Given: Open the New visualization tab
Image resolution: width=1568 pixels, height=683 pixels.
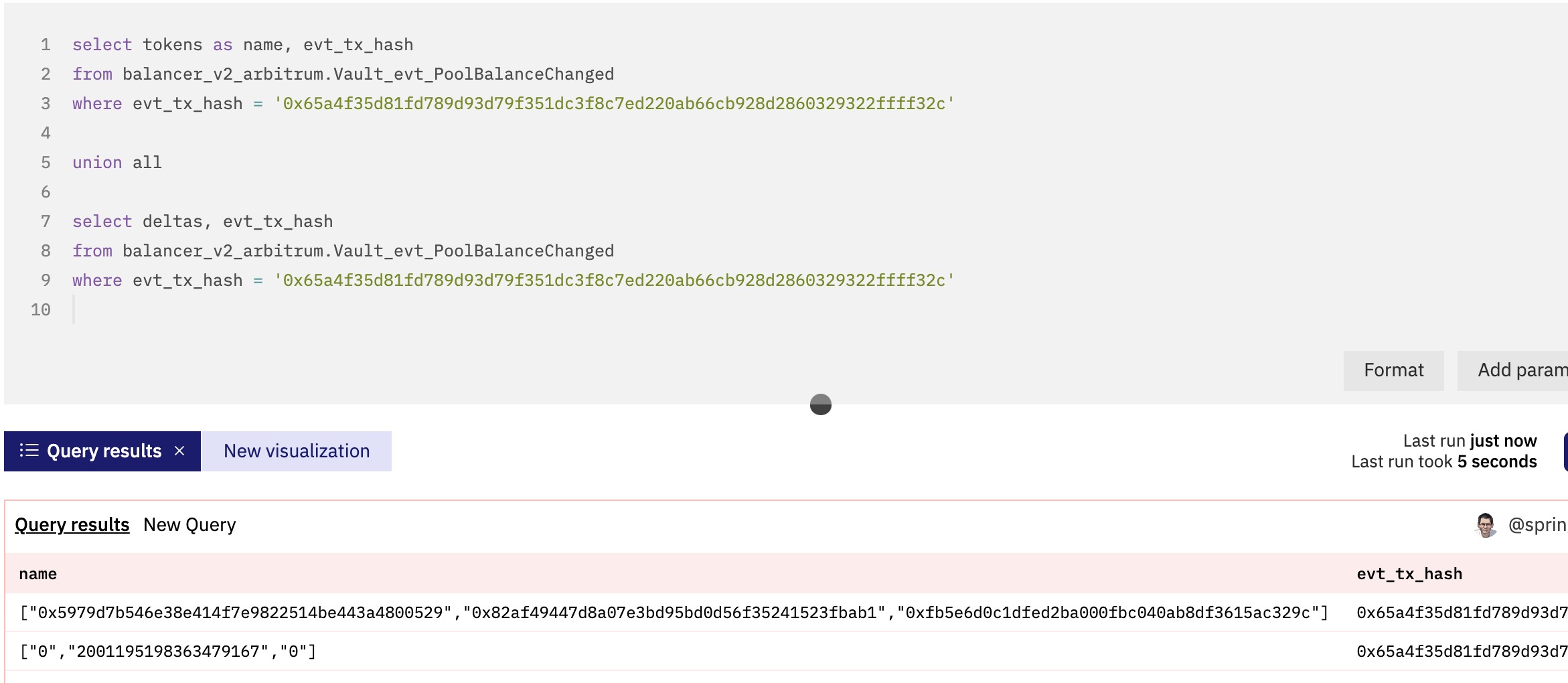Looking at the screenshot, I should (x=297, y=451).
